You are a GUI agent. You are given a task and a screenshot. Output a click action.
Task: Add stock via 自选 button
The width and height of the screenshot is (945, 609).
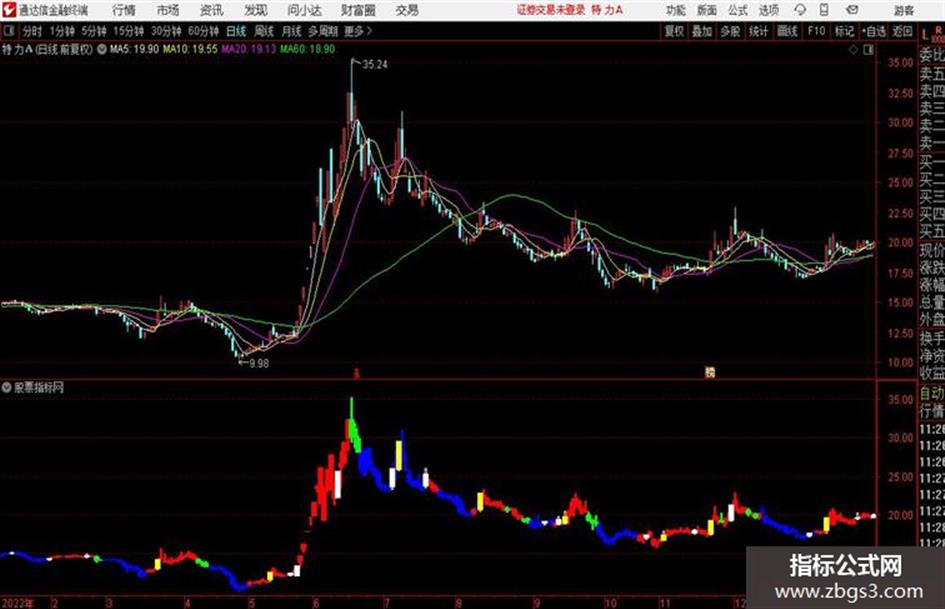[873, 31]
